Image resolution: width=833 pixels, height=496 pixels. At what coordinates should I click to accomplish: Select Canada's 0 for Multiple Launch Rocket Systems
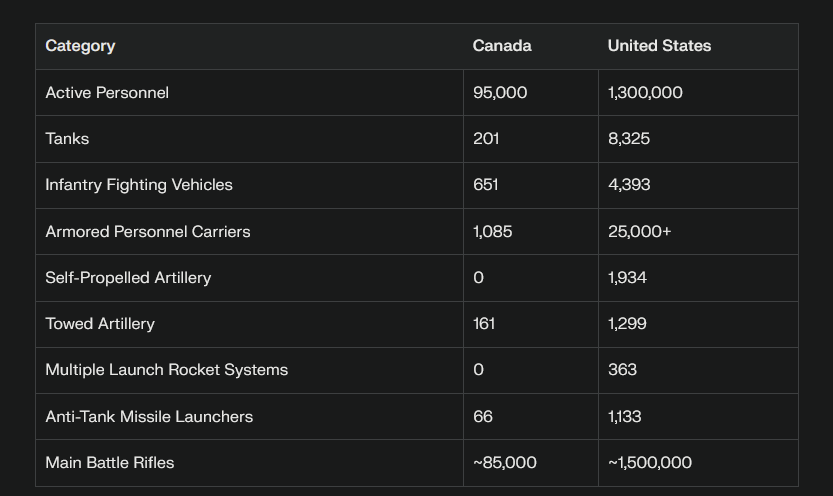tap(478, 370)
